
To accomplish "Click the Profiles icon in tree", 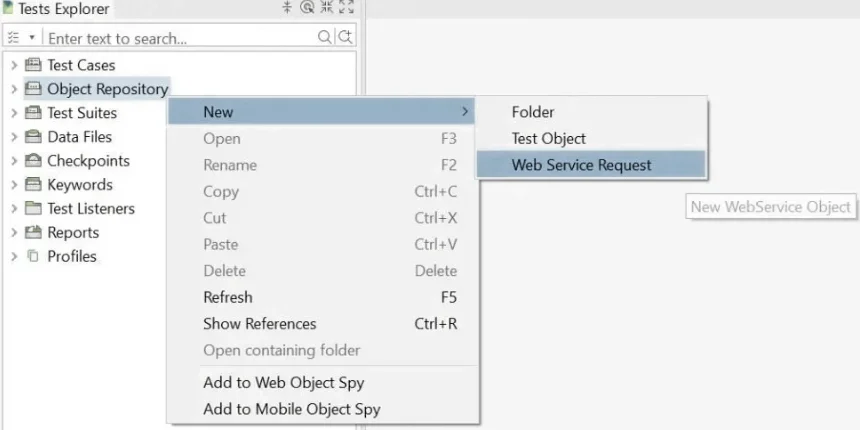I will point(33,257).
